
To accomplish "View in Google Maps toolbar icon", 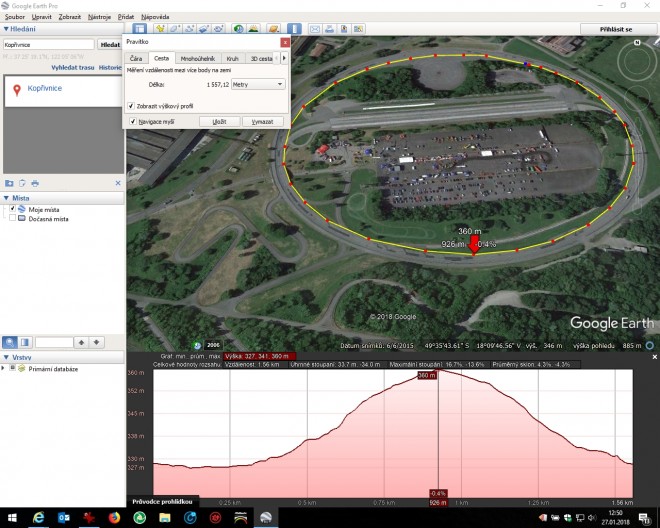I will [x=359, y=29].
